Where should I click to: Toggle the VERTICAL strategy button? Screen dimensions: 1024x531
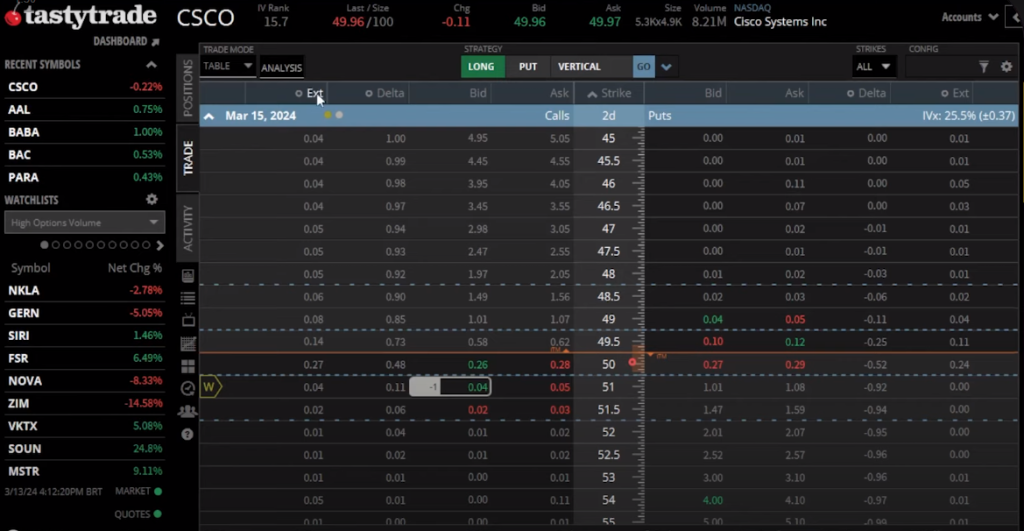pos(580,67)
